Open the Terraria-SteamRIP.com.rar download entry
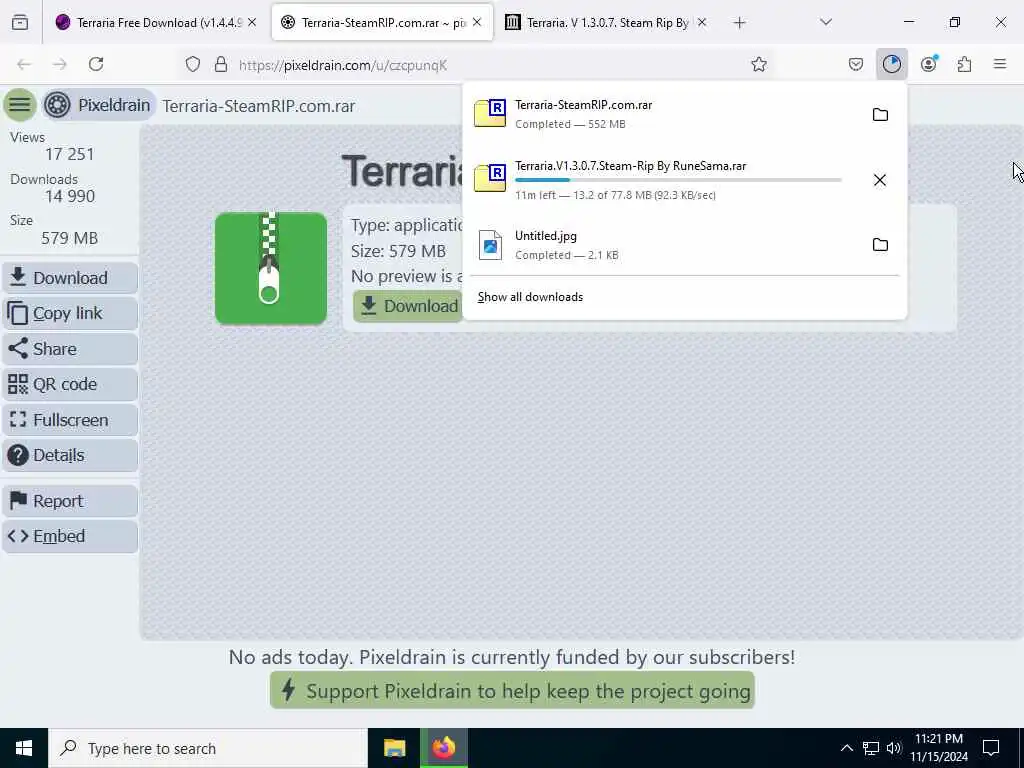Viewport: 1024px width, 768px height. [665, 114]
